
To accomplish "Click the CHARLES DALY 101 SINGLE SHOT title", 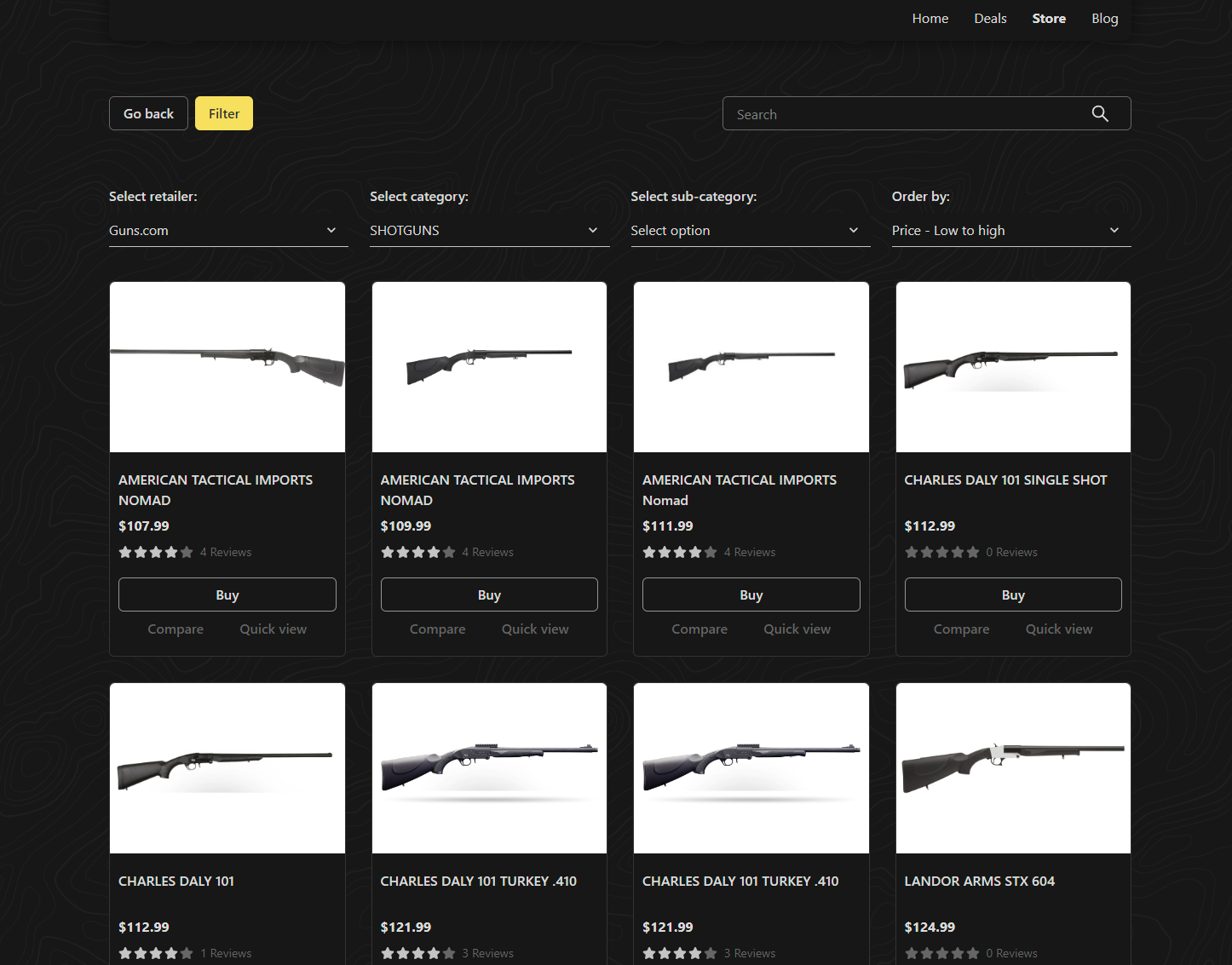I will click(x=1005, y=480).
